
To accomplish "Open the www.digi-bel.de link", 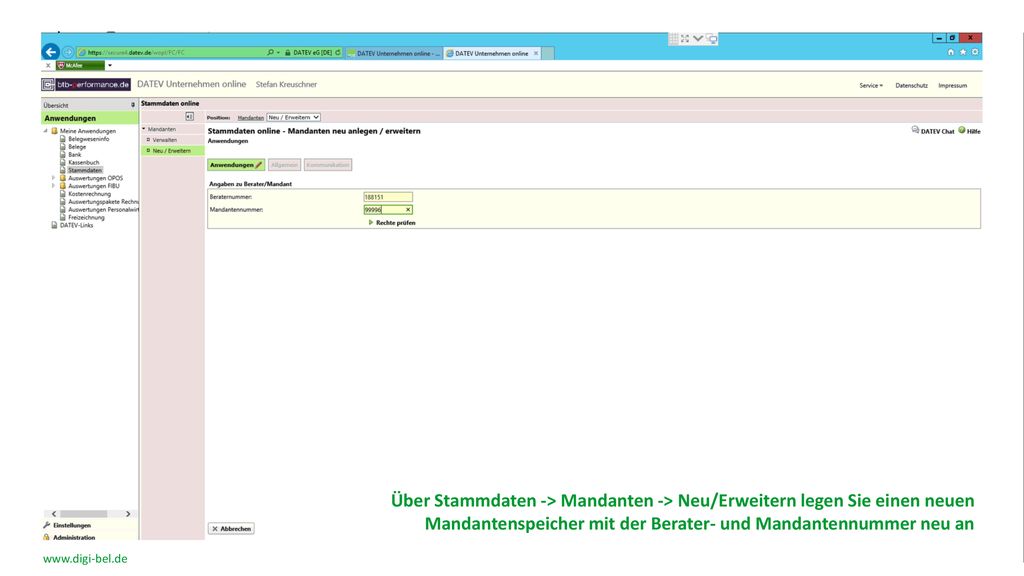I will point(85,559).
